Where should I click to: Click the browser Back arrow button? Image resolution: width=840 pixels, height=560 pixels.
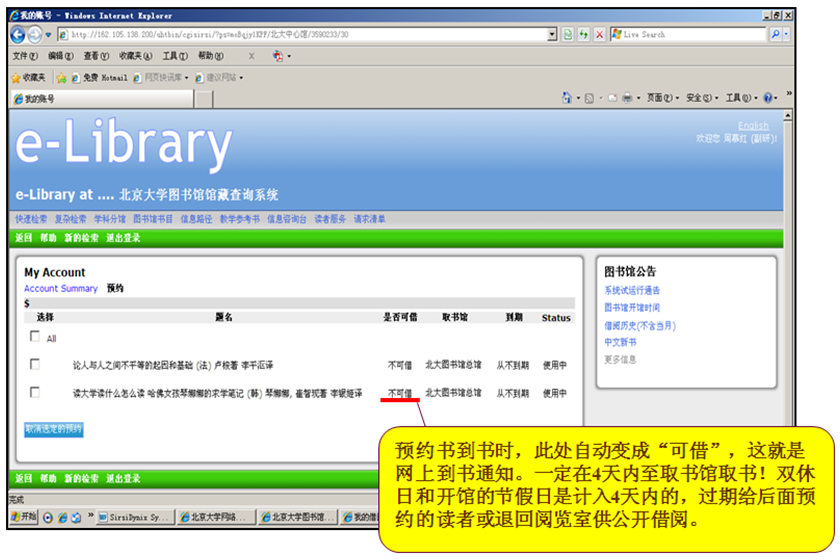point(18,35)
